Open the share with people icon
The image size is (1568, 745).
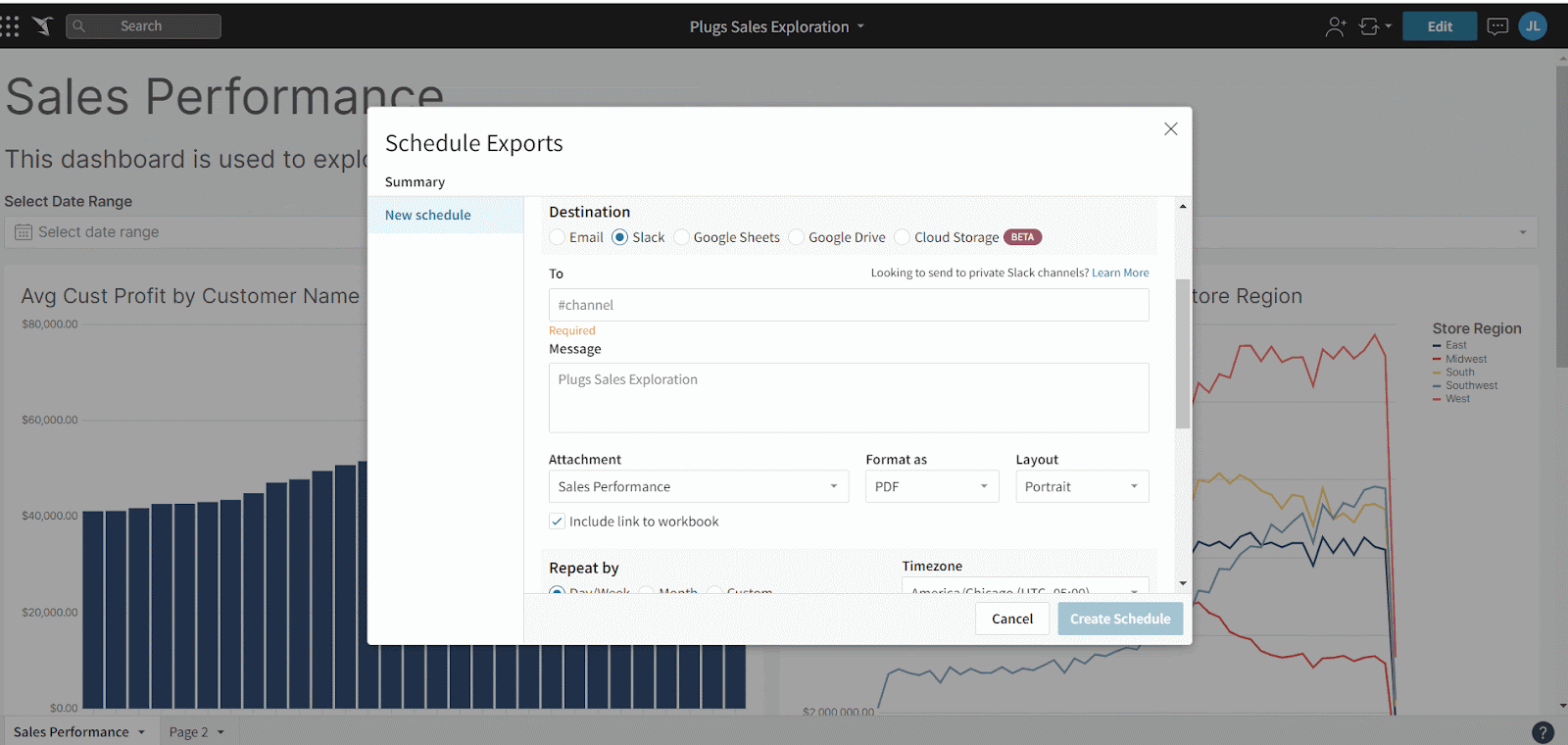1336,26
